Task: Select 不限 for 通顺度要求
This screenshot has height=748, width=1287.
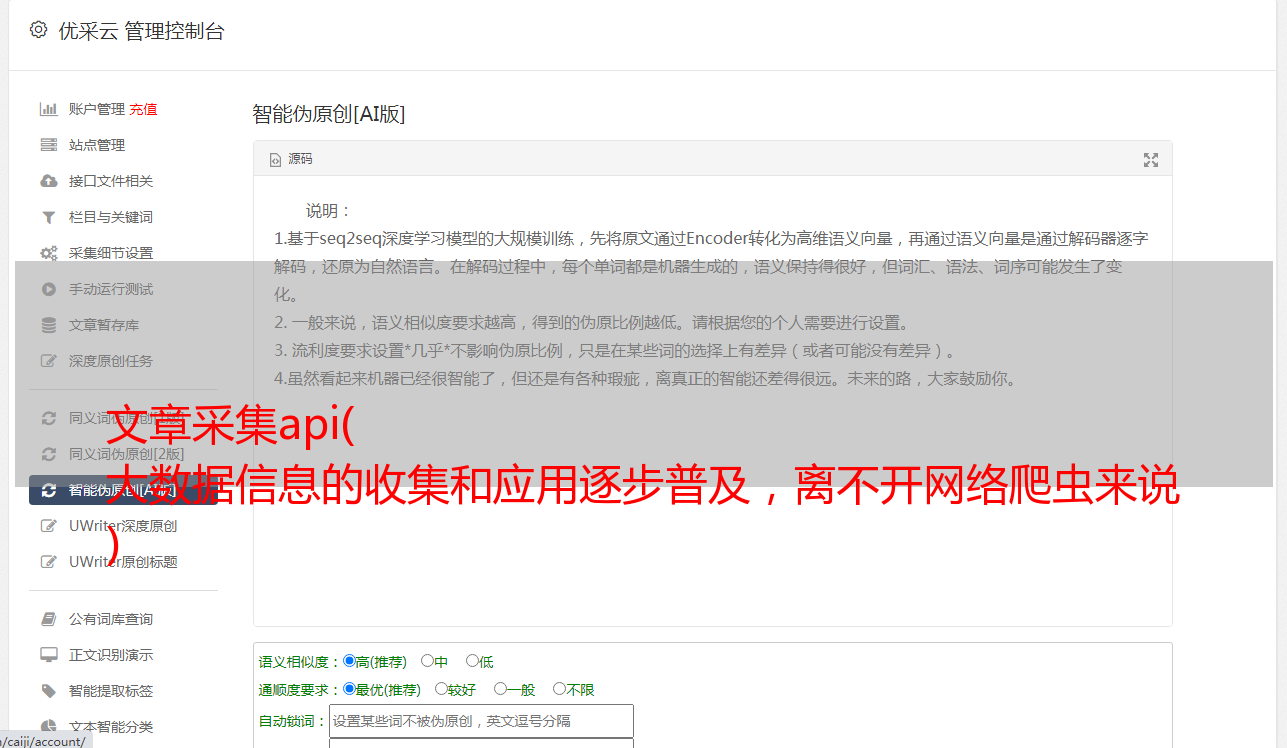Action: [559, 689]
